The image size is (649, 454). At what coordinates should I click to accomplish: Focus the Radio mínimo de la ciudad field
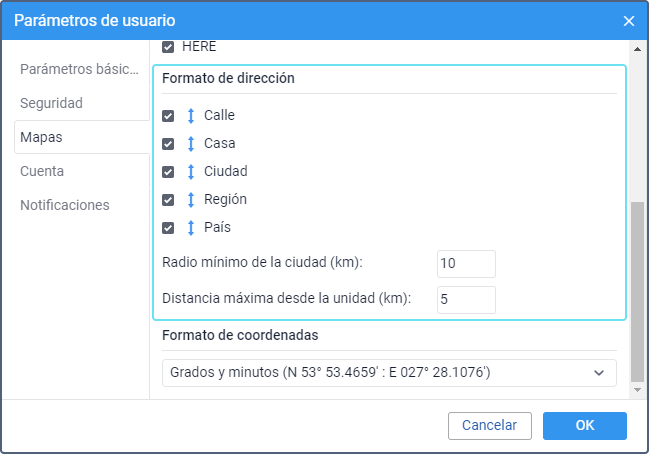[466, 263]
